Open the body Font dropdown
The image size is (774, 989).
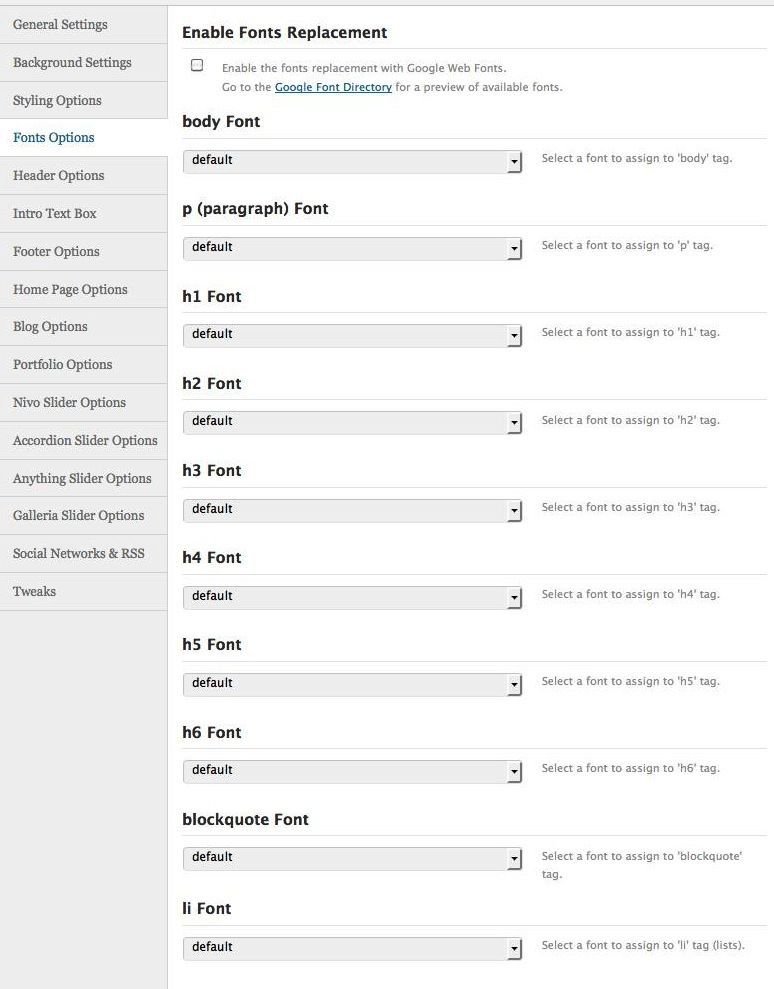click(x=352, y=161)
